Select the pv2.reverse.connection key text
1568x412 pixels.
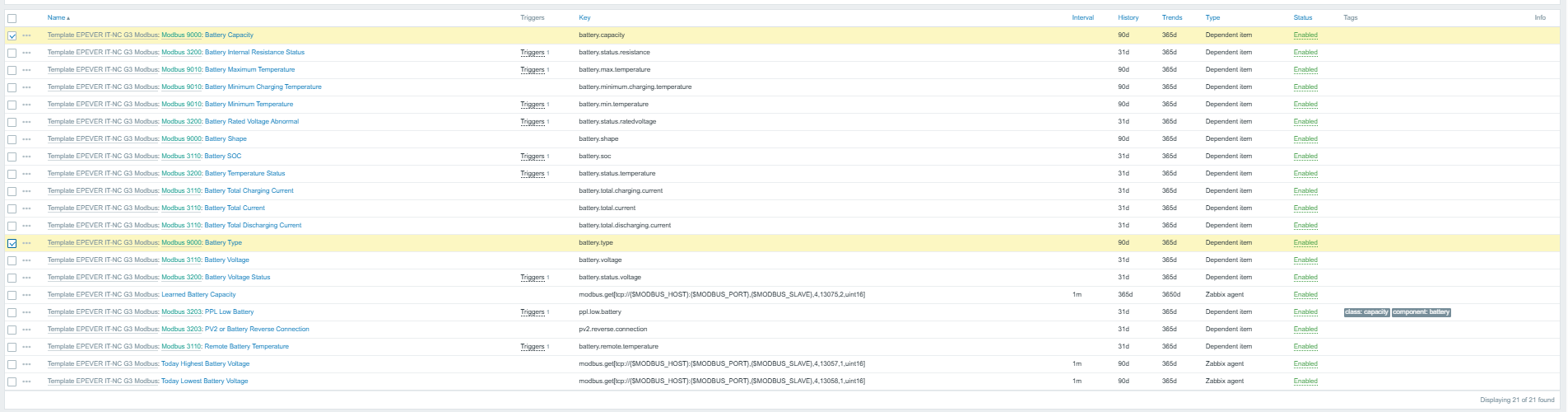(613, 330)
